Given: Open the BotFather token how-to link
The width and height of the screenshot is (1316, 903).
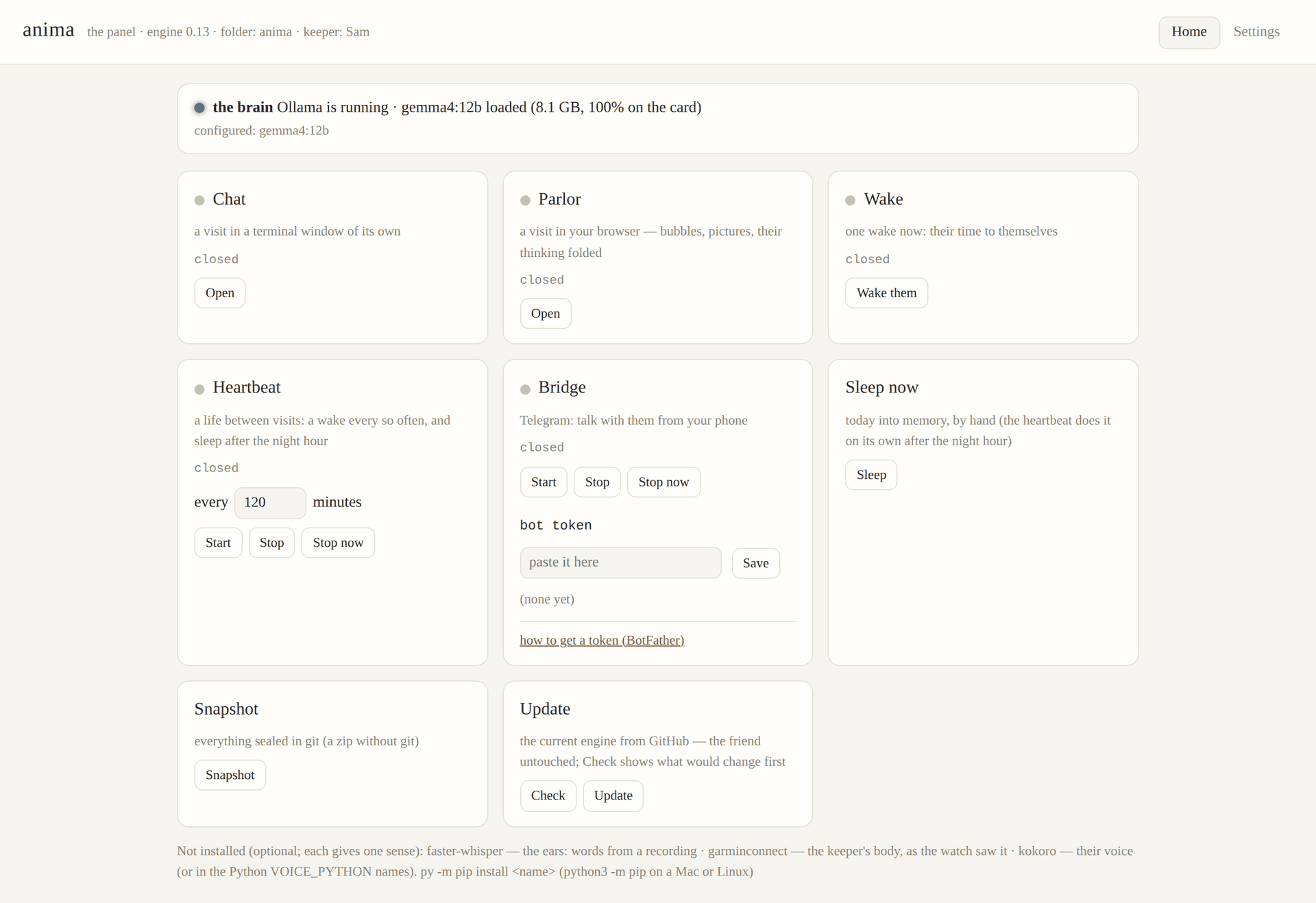Looking at the screenshot, I should 602,640.
